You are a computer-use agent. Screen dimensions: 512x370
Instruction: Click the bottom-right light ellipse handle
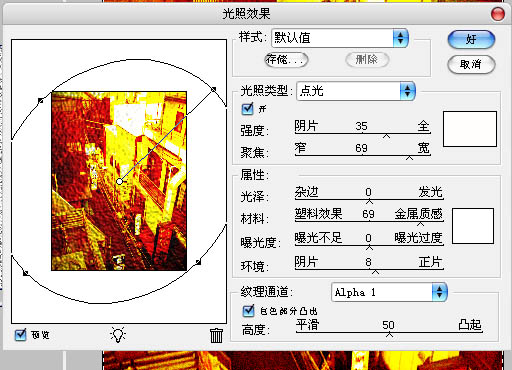198,262
